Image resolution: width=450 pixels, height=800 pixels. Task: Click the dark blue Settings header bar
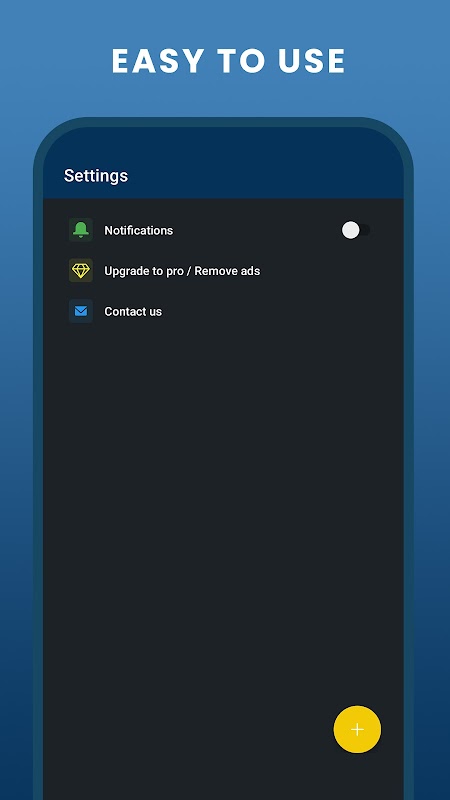(x=223, y=163)
